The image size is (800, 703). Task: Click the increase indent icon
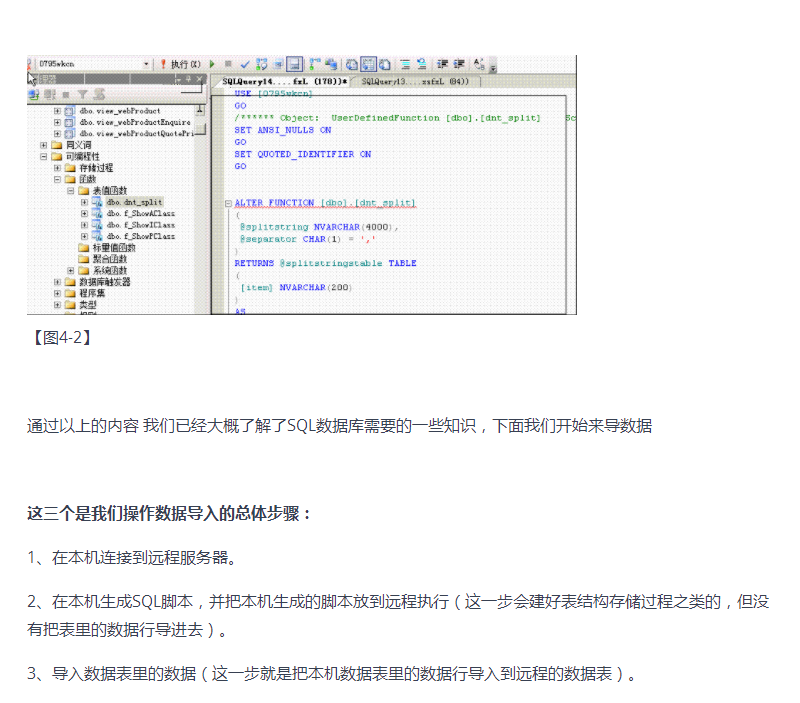tap(459, 64)
